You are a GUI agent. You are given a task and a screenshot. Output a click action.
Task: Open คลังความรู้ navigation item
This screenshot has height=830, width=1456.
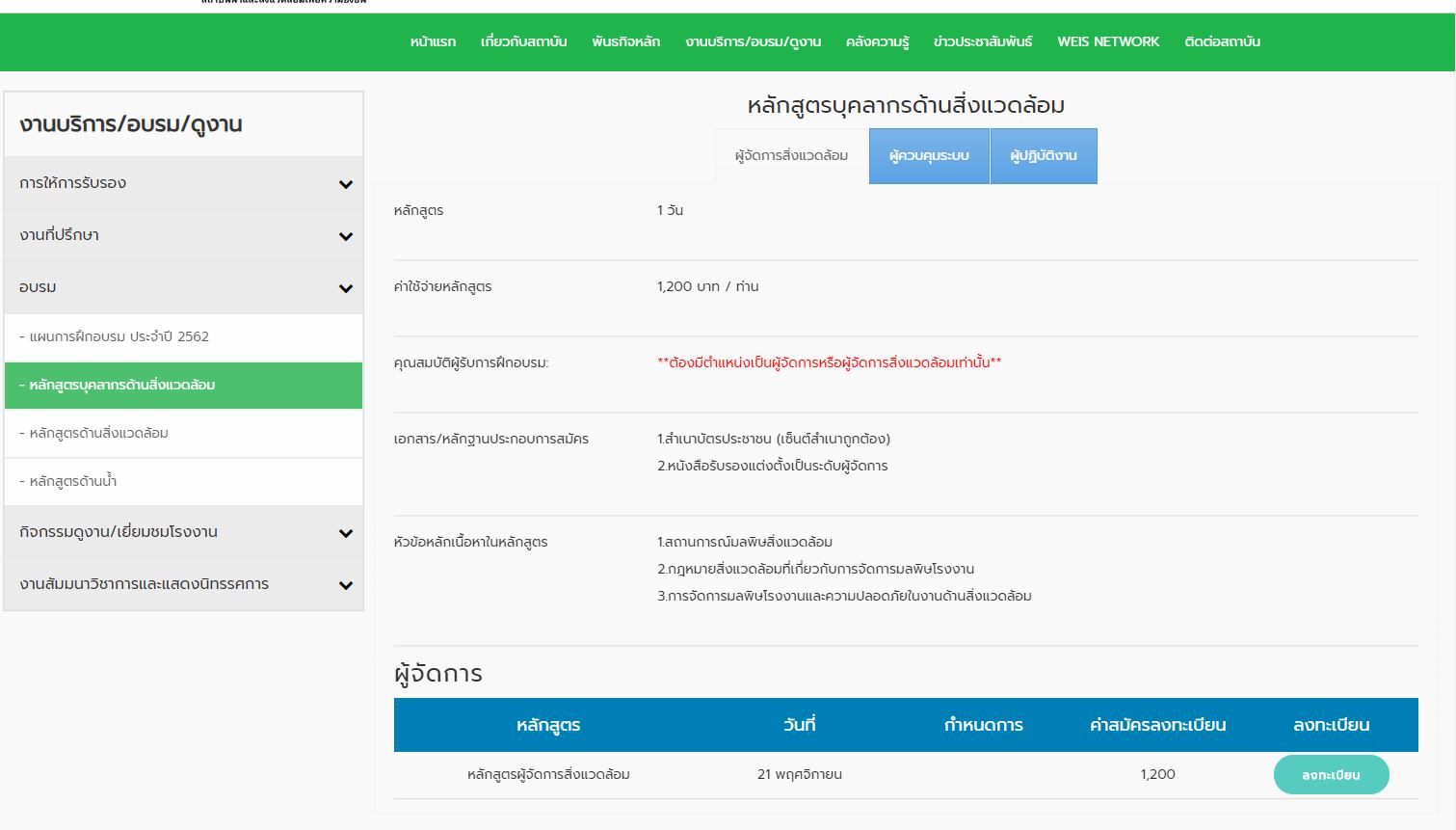click(x=877, y=42)
